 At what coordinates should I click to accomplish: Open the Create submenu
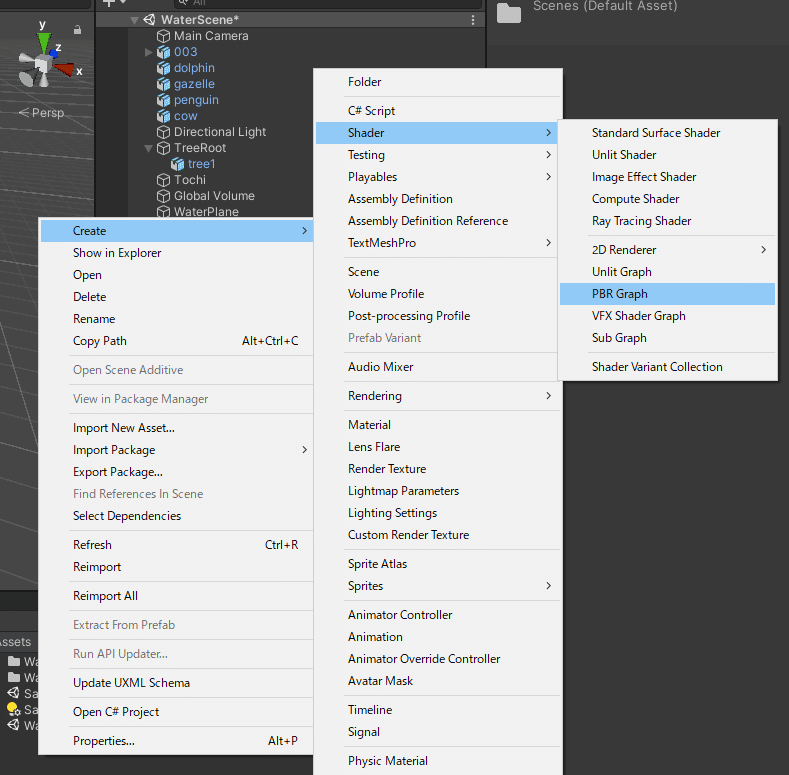coord(177,231)
